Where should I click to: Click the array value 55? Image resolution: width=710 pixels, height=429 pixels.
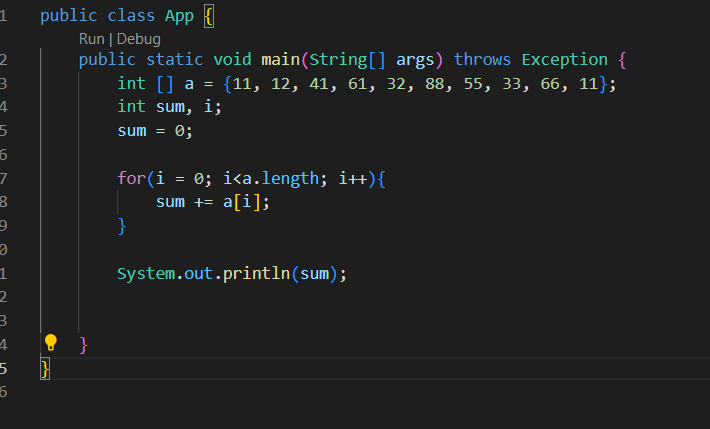click(473, 84)
